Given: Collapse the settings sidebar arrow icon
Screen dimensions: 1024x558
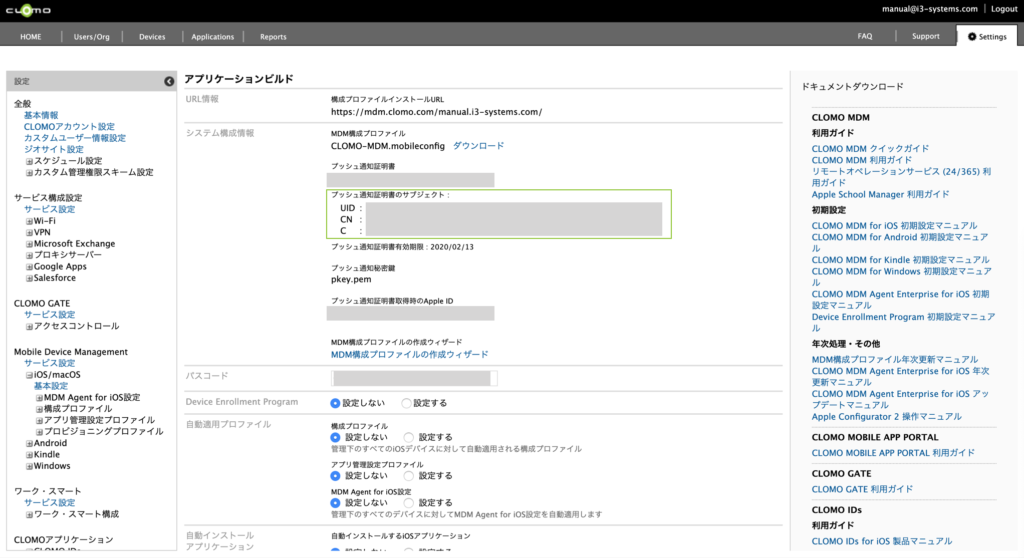Looking at the screenshot, I should tap(169, 82).
